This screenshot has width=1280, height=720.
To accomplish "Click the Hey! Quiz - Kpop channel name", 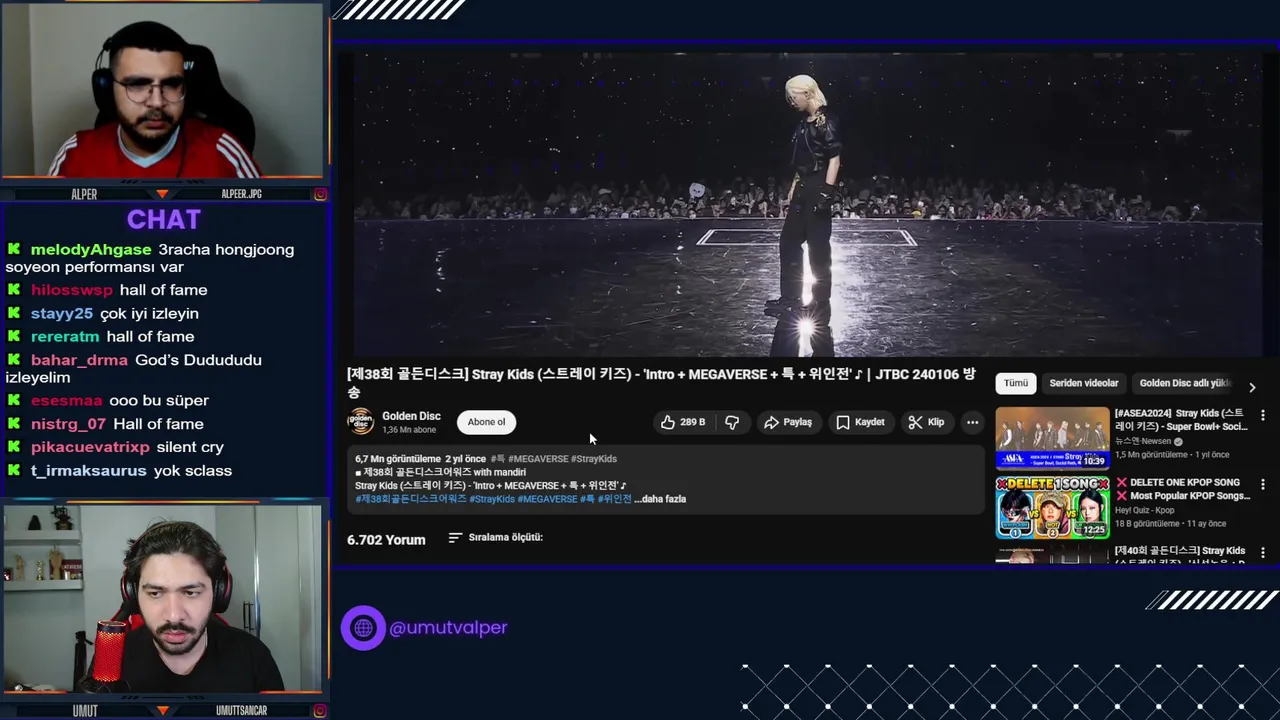I will pos(1145,510).
